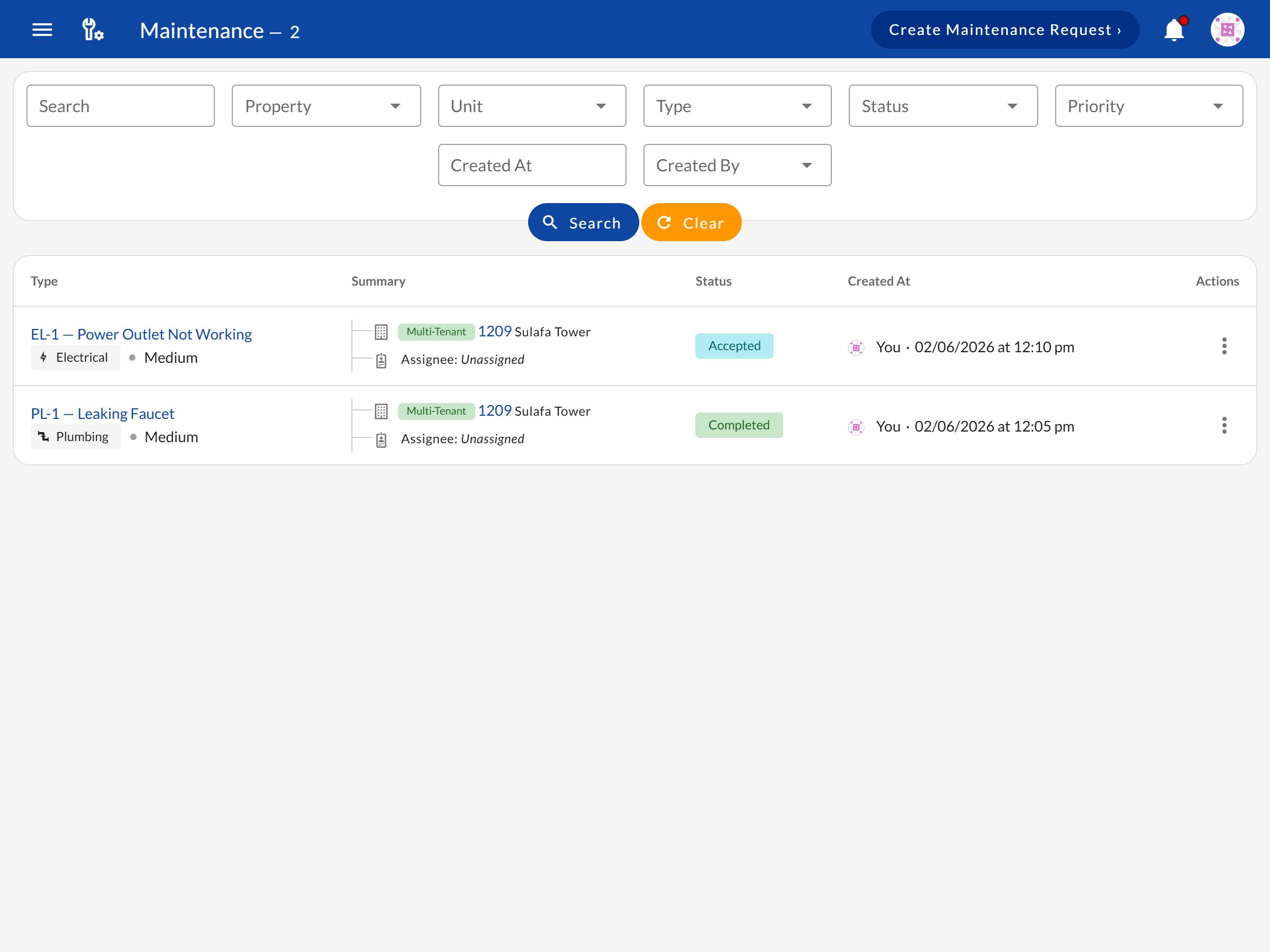Click the orange Clear button

(691, 222)
